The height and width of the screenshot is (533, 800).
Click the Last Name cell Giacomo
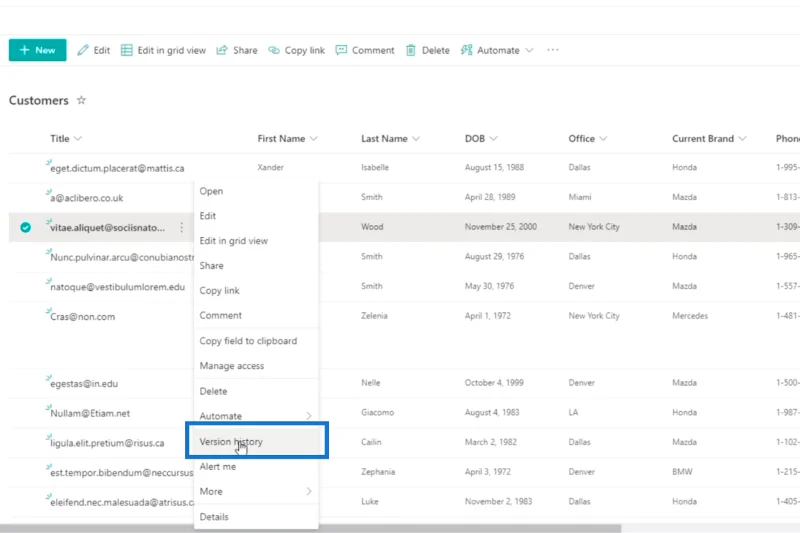(x=378, y=412)
